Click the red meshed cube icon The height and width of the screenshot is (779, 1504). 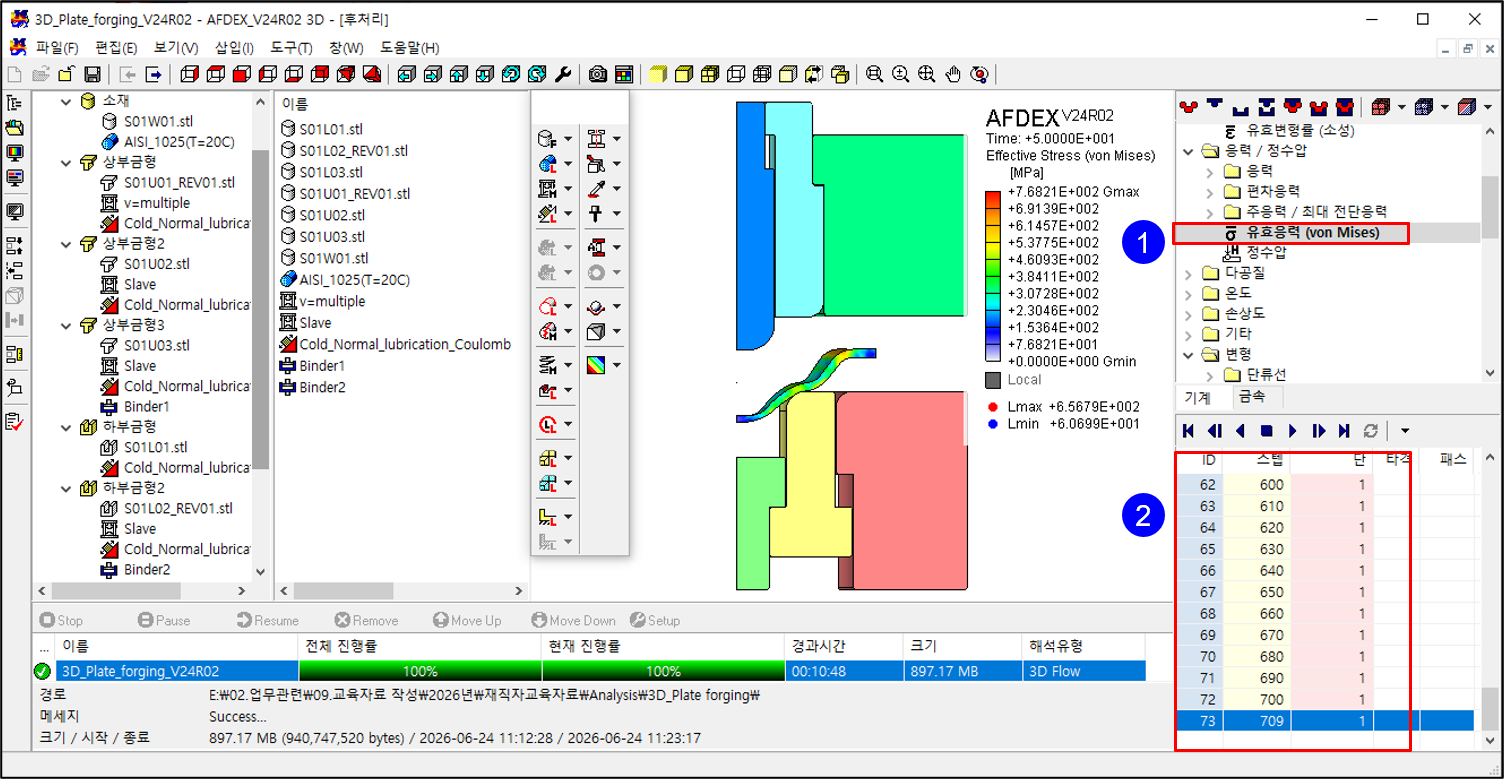[1380, 106]
